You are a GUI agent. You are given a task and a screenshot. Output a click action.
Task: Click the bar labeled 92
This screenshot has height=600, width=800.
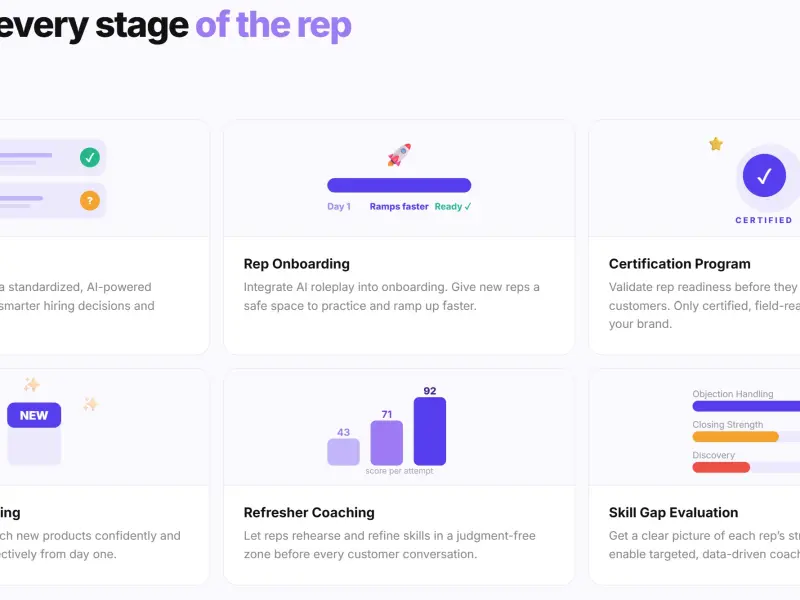[430, 432]
